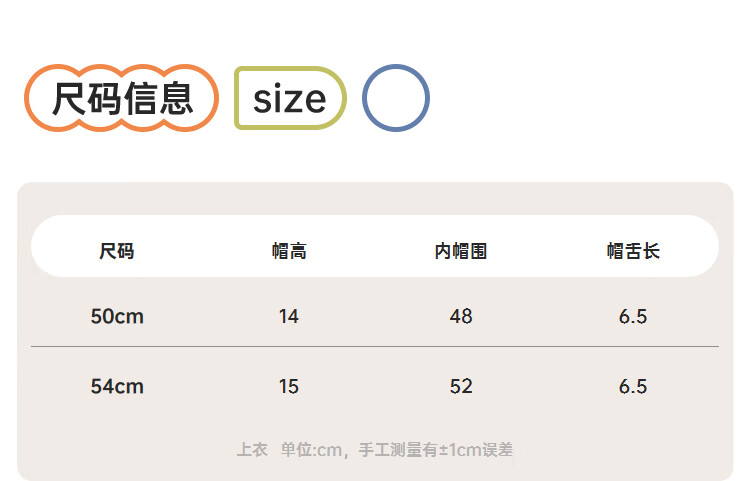
Task: Click the measurement note about ±1cm error
Action: 397,450
